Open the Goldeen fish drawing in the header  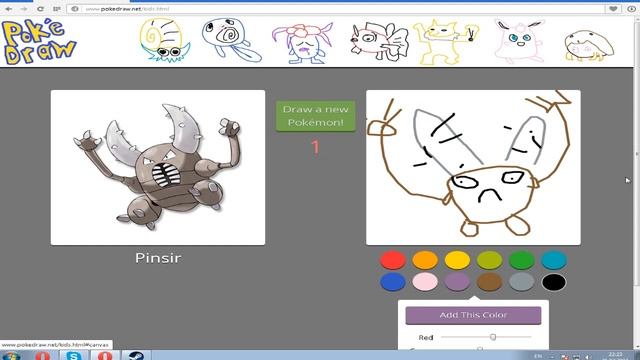379,42
